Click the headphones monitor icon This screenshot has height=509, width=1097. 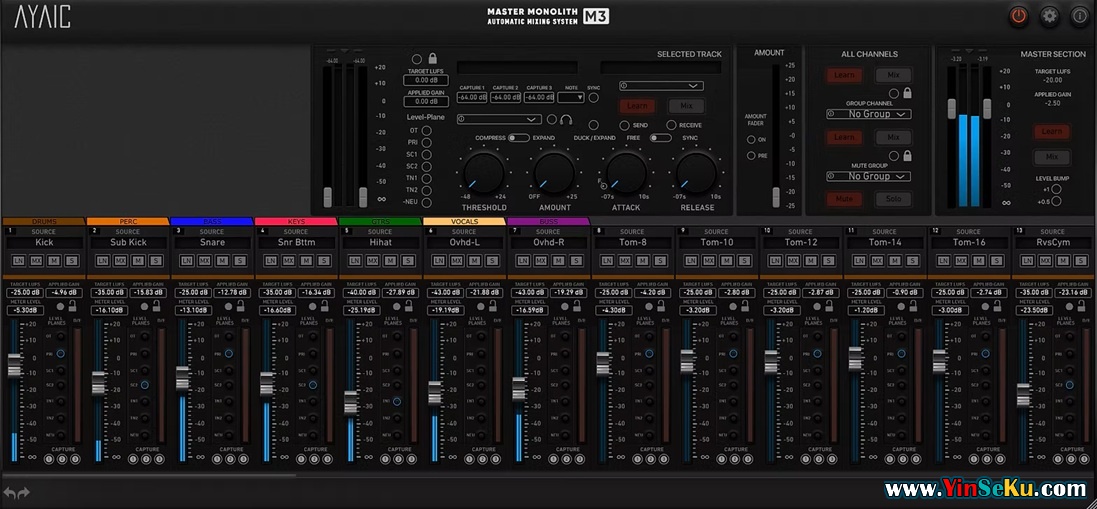566,119
